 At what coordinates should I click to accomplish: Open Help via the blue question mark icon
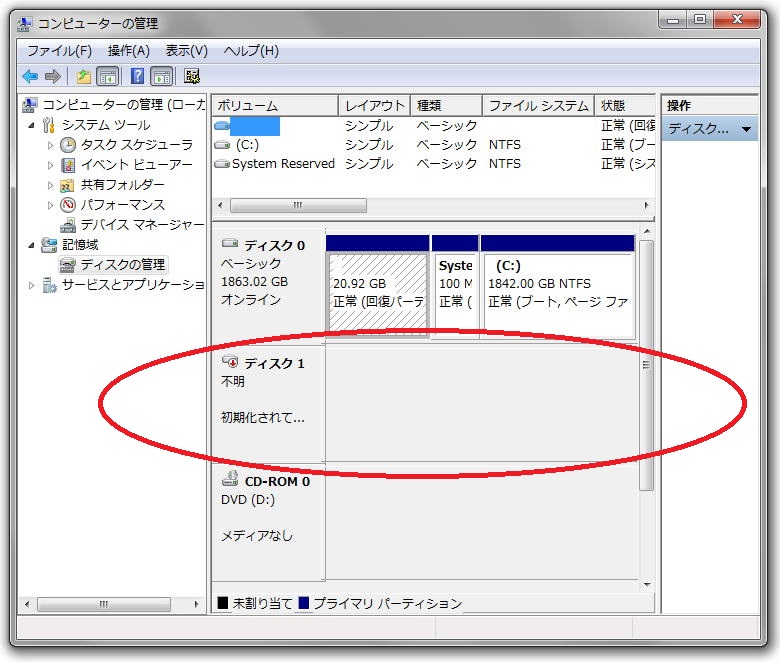point(137,77)
